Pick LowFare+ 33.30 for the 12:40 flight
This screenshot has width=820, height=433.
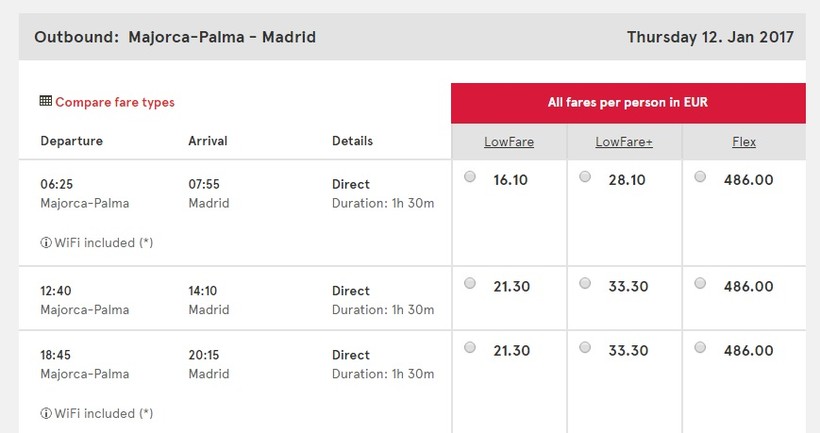click(585, 284)
